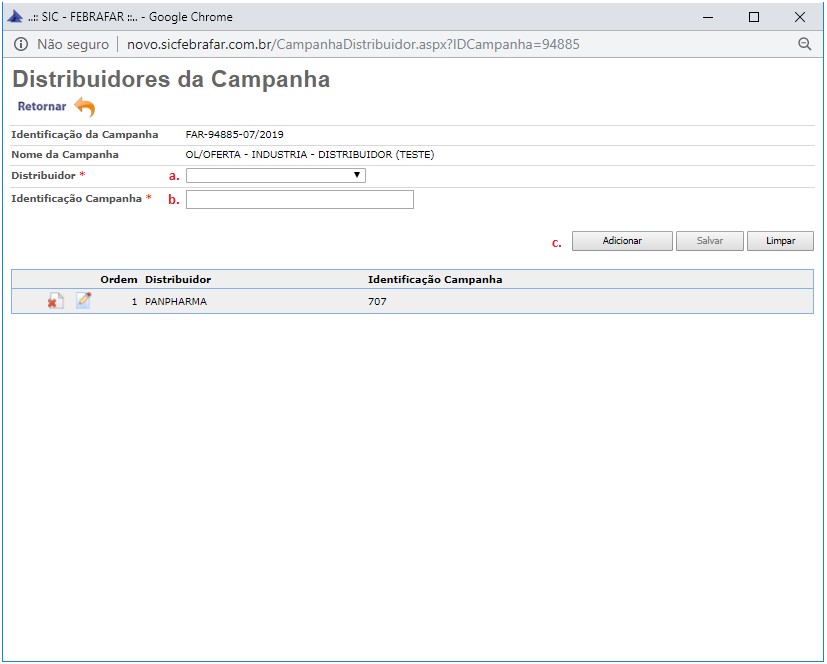
Task: Click the Ordem column header
Action: (x=118, y=279)
